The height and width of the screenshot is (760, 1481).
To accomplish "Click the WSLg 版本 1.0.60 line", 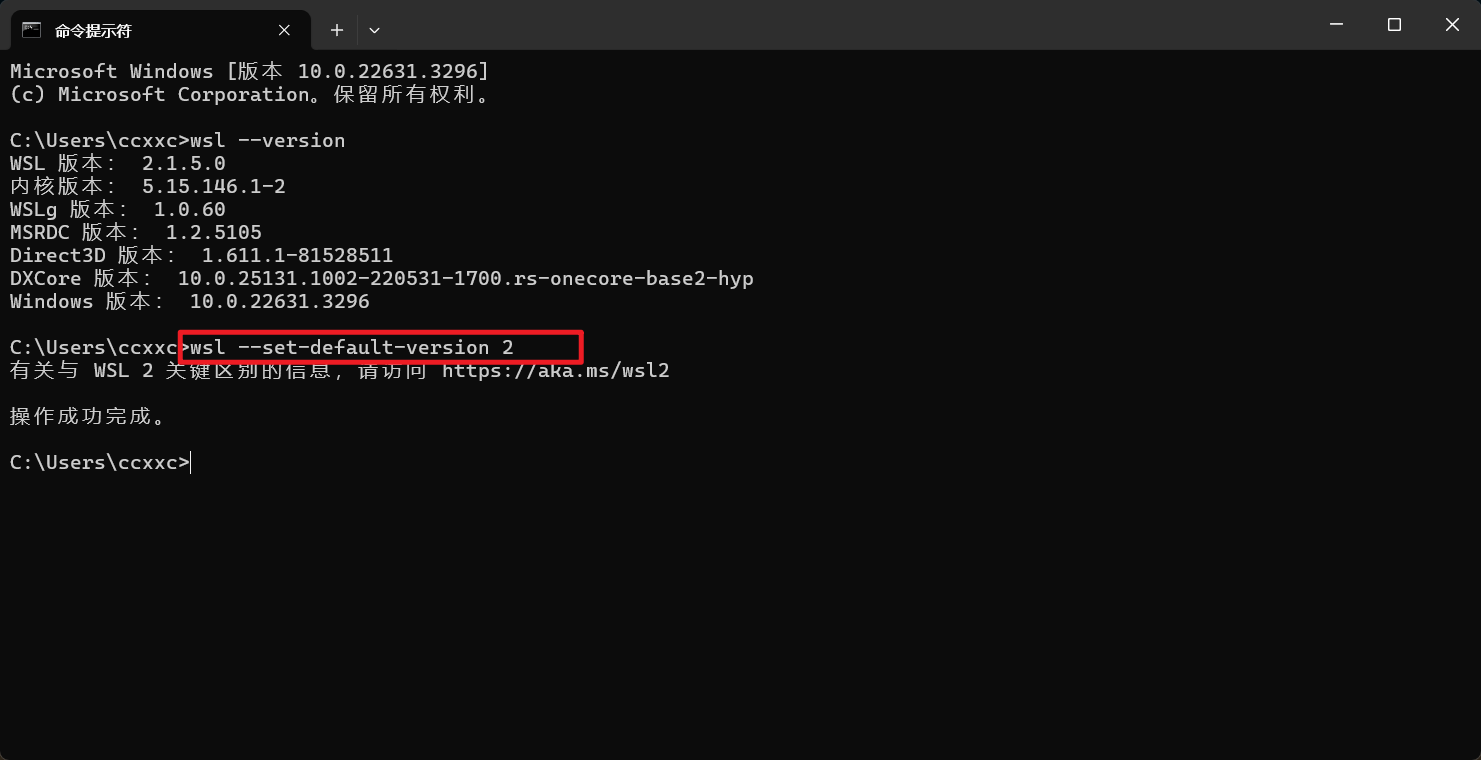I will click(118, 210).
